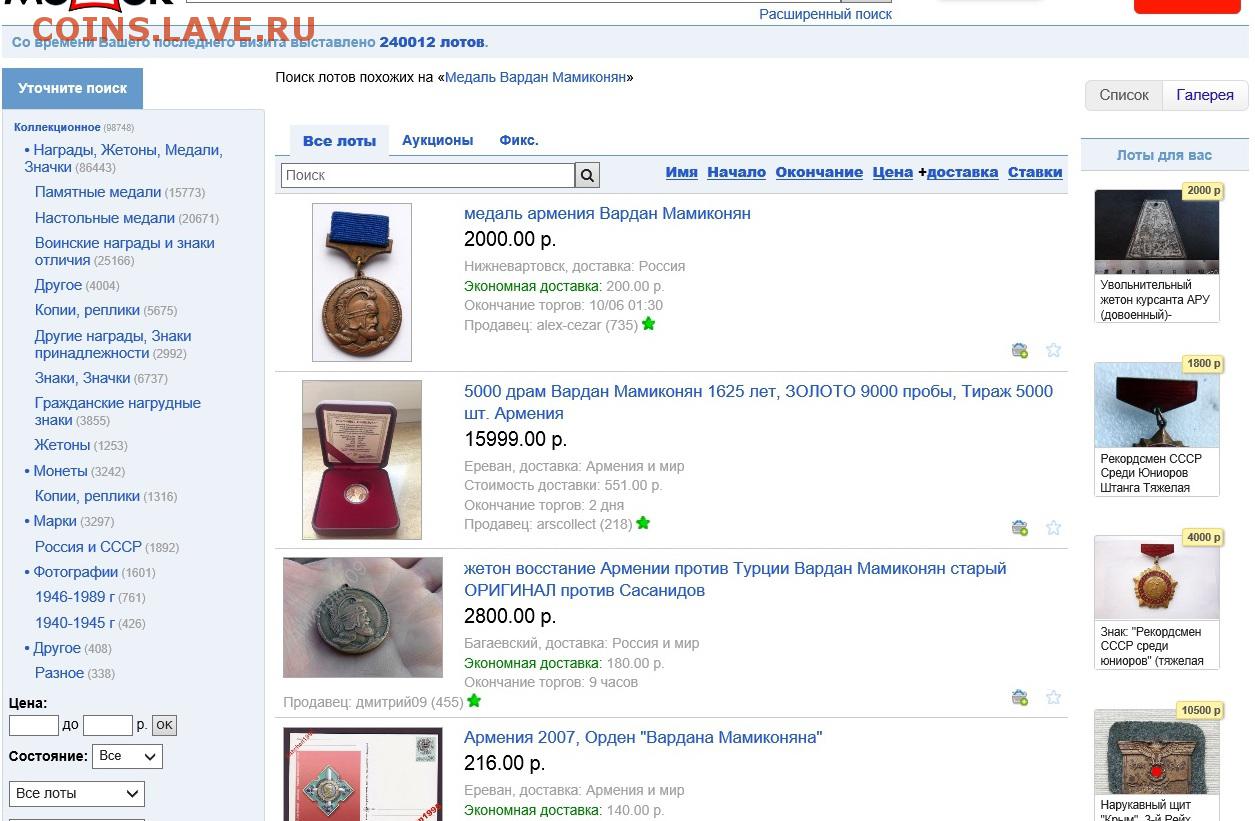Click the OK price filter button
This screenshot has height=821, width=1255.
[x=164, y=725]
